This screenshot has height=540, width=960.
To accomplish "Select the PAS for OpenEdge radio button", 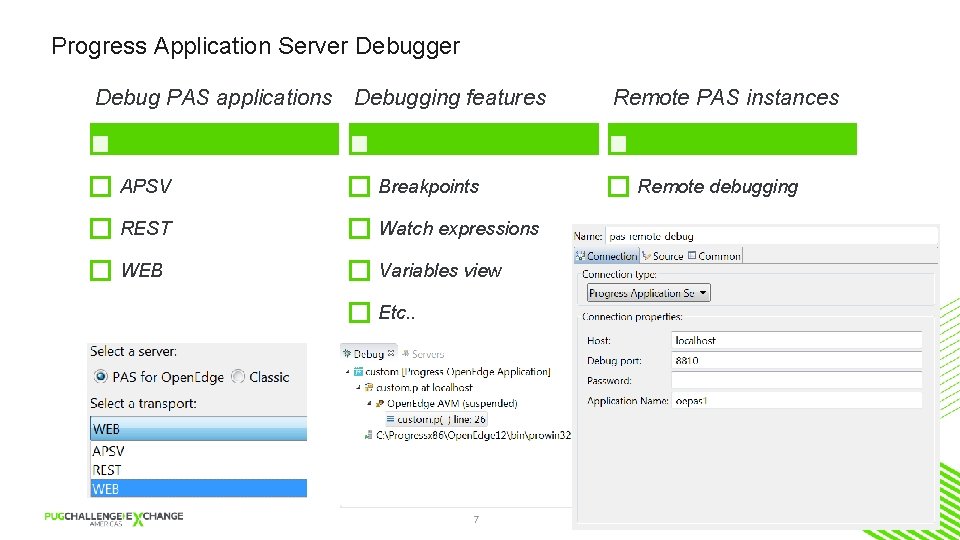I will pyautogui.click(x=100, y=377).
